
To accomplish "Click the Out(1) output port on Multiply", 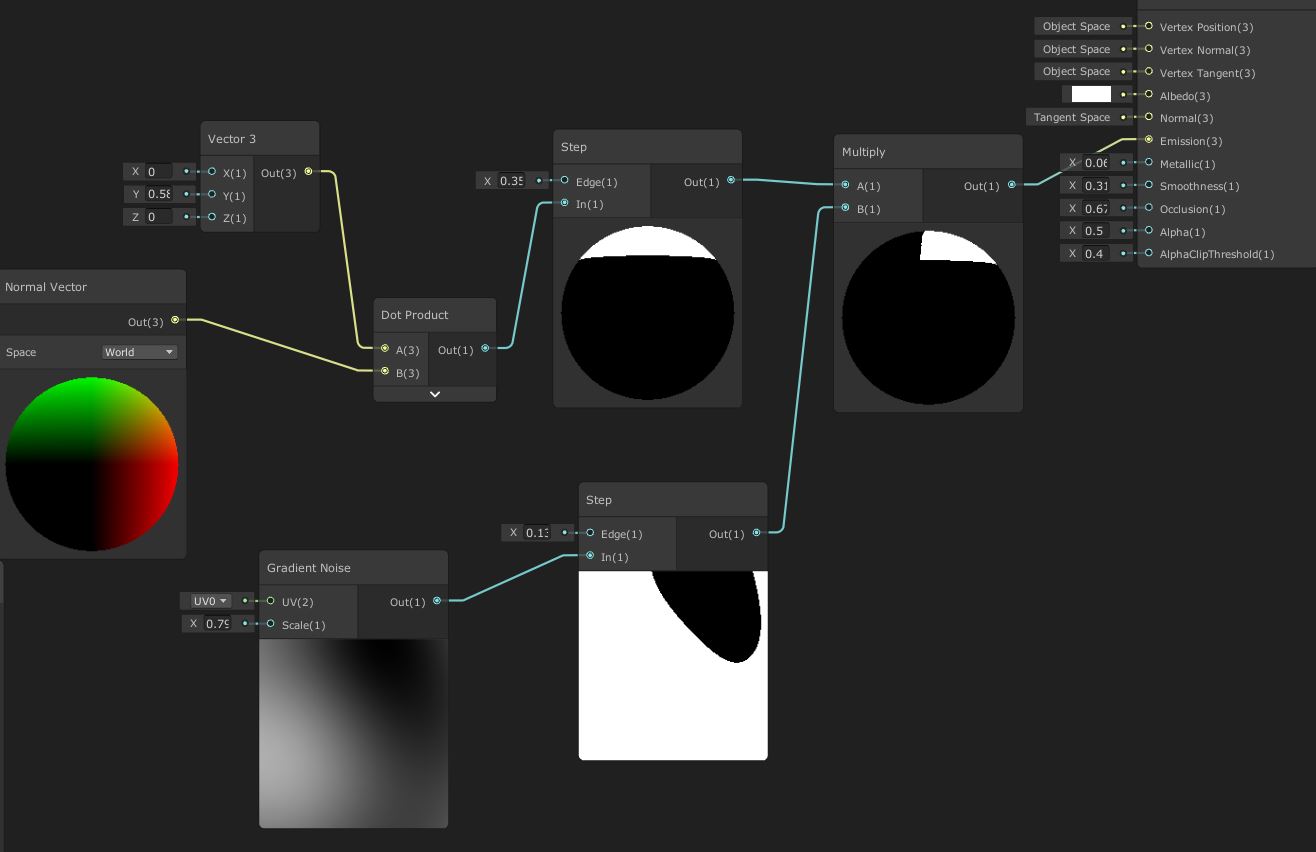I will coord(1012,185).
